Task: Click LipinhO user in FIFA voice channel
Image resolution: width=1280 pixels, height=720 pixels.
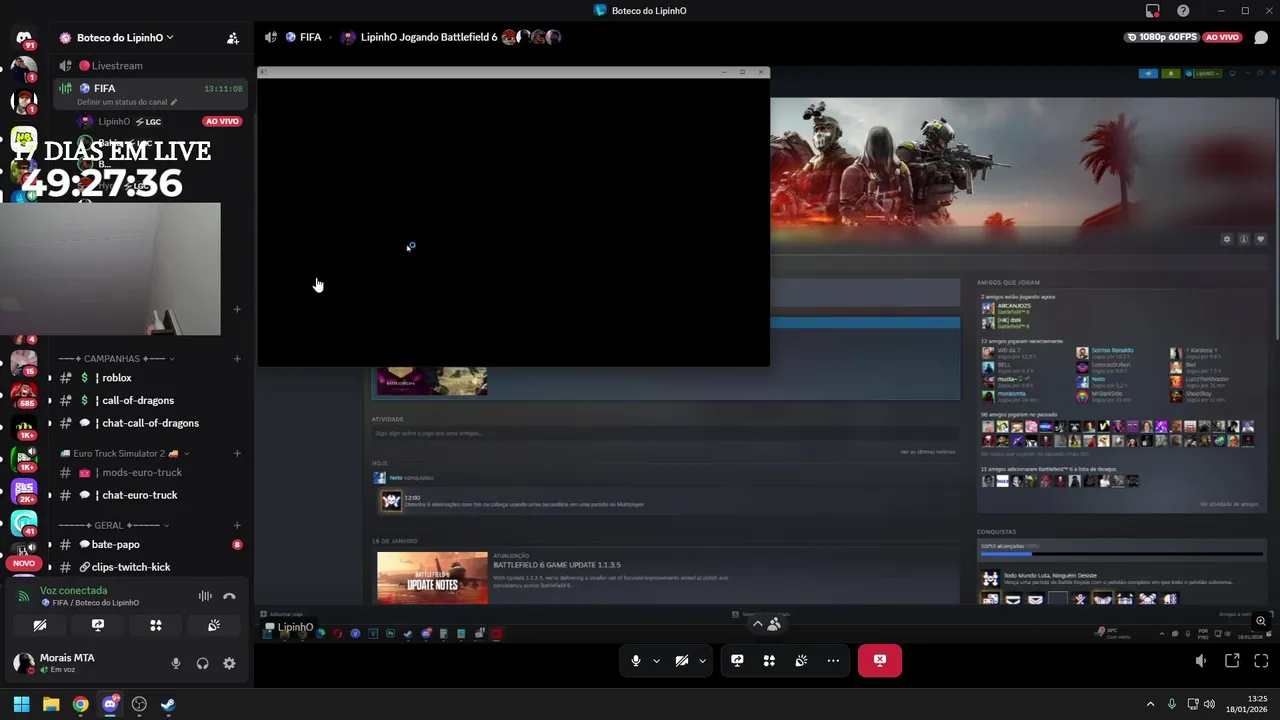Action: point(115,121)
